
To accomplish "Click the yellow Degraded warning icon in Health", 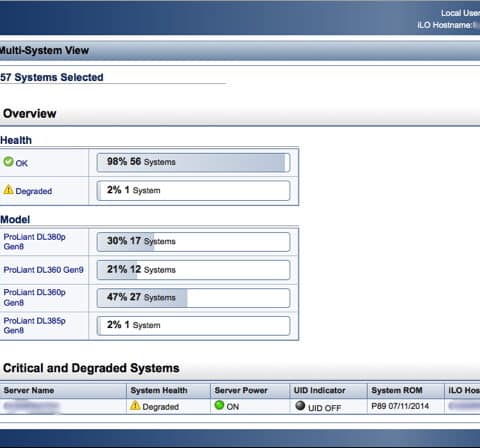I will point(8,190).
